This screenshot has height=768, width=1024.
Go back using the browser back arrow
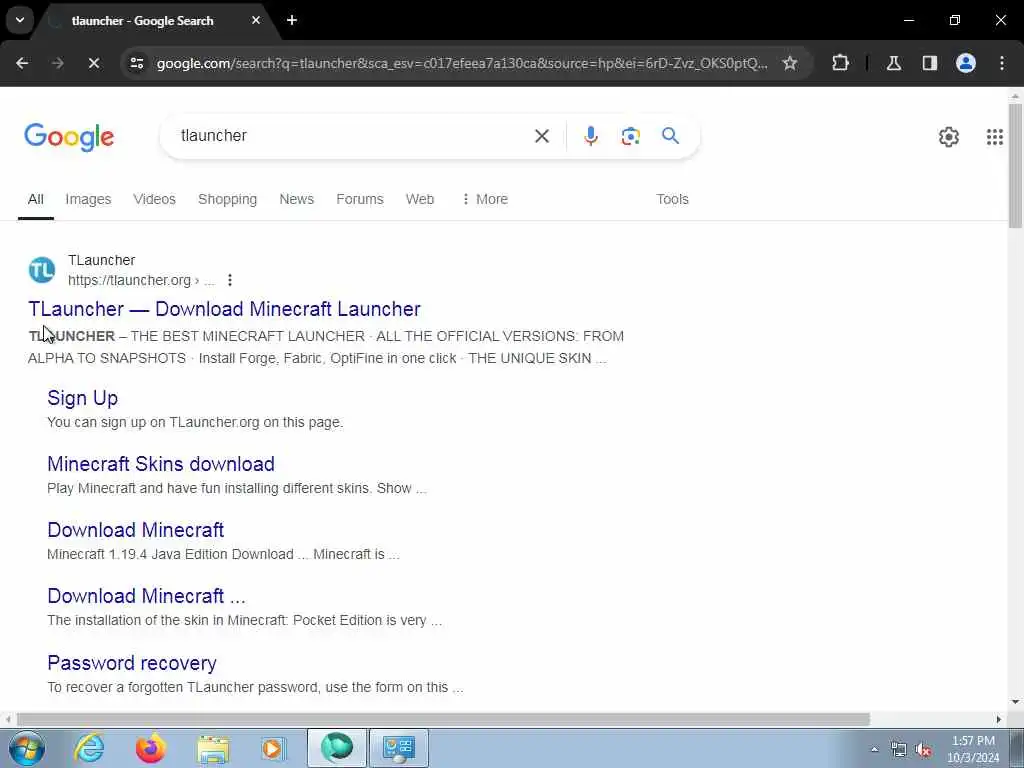click(22, 63)
